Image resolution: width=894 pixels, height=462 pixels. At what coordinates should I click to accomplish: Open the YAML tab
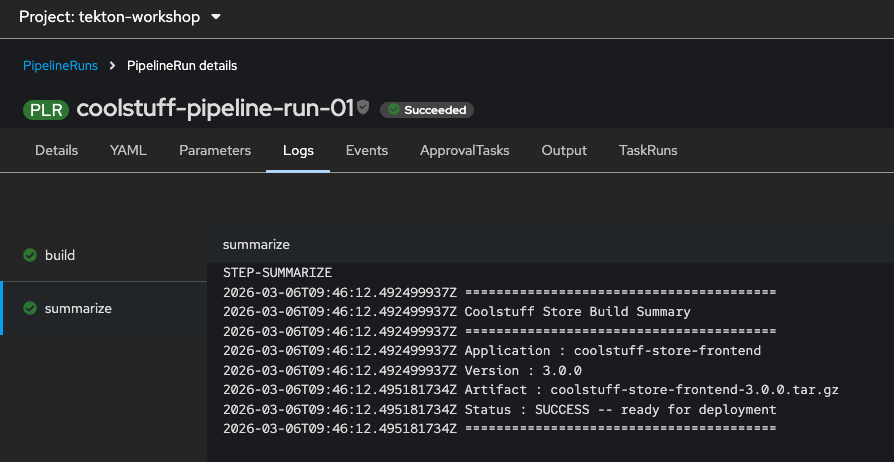click(128, 151)
